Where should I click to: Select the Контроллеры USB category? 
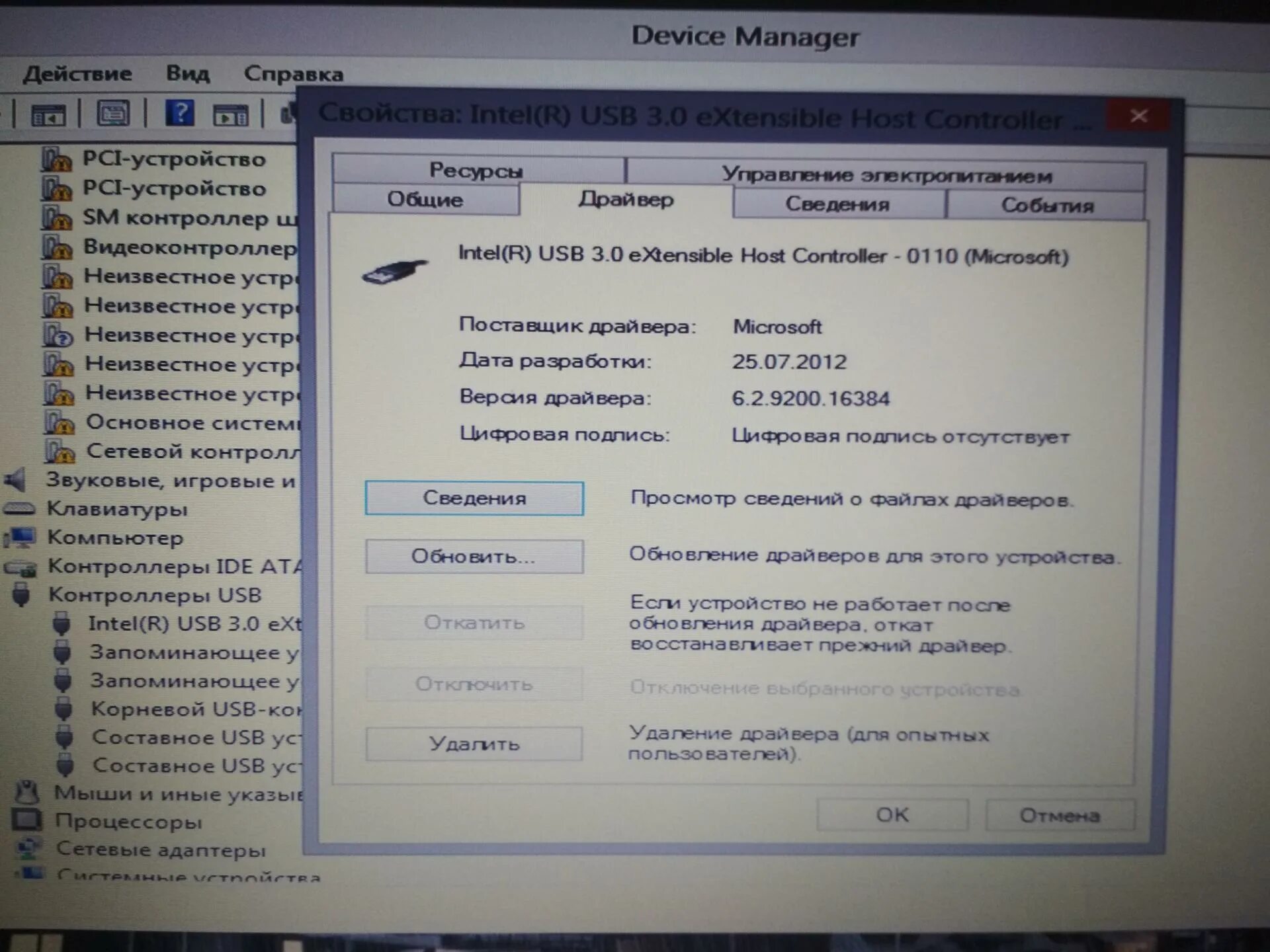pyautogui.click(x=155, y=595)
